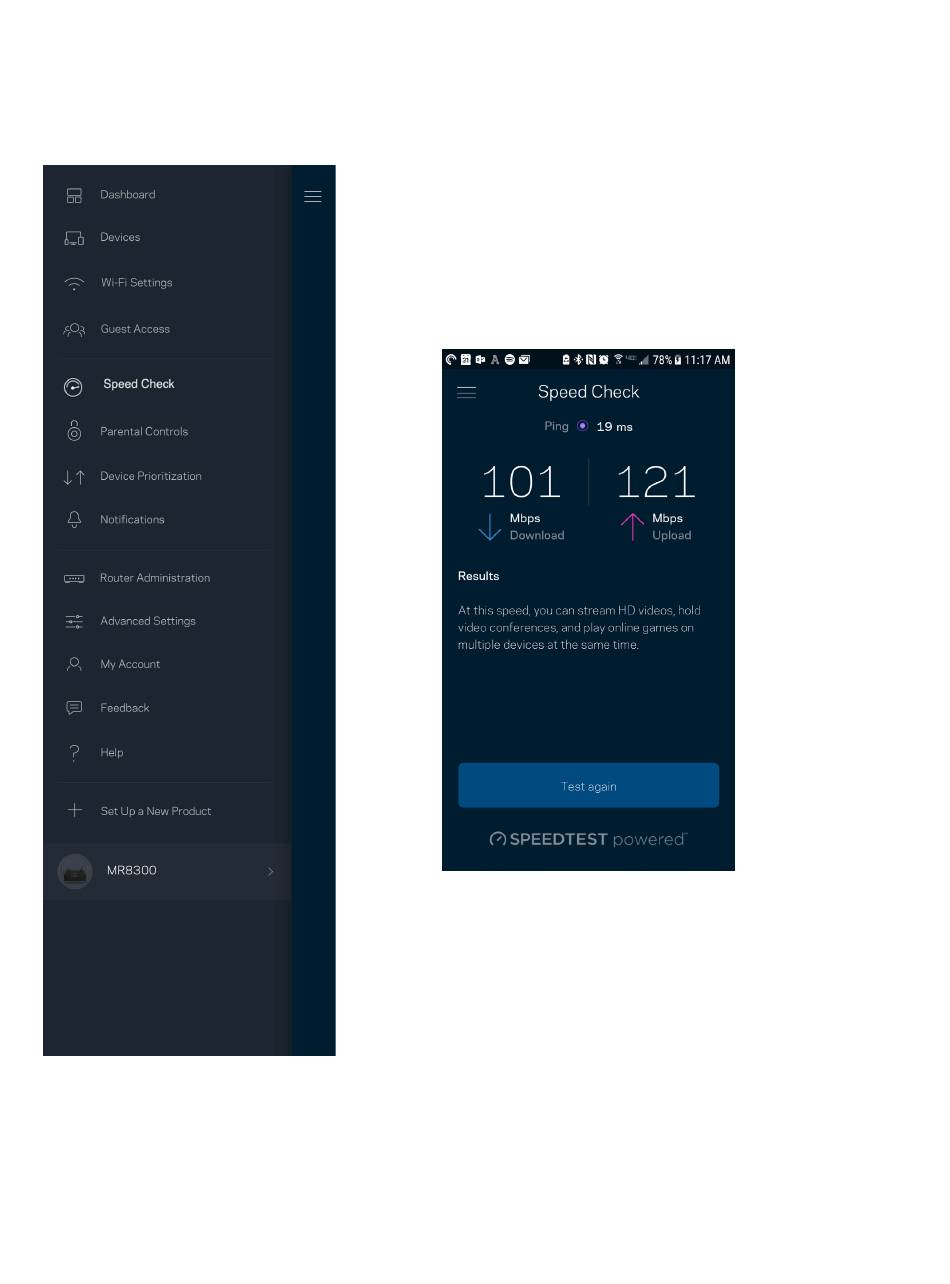Image resolution: width=950 pixels, height=1284 pixels.
Task: Tap the Ping indicator dot
Action: [x=583, y=426]
